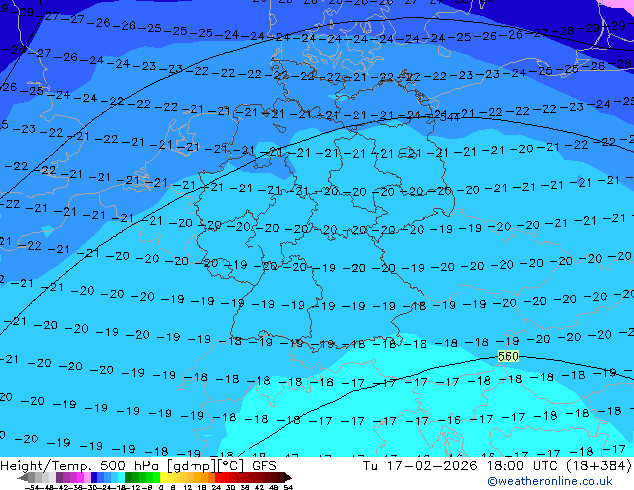Image resolution: width=634 pixels, height=490 pixels.
Task: Click the legend value label '54'
Action: (288, 487)
